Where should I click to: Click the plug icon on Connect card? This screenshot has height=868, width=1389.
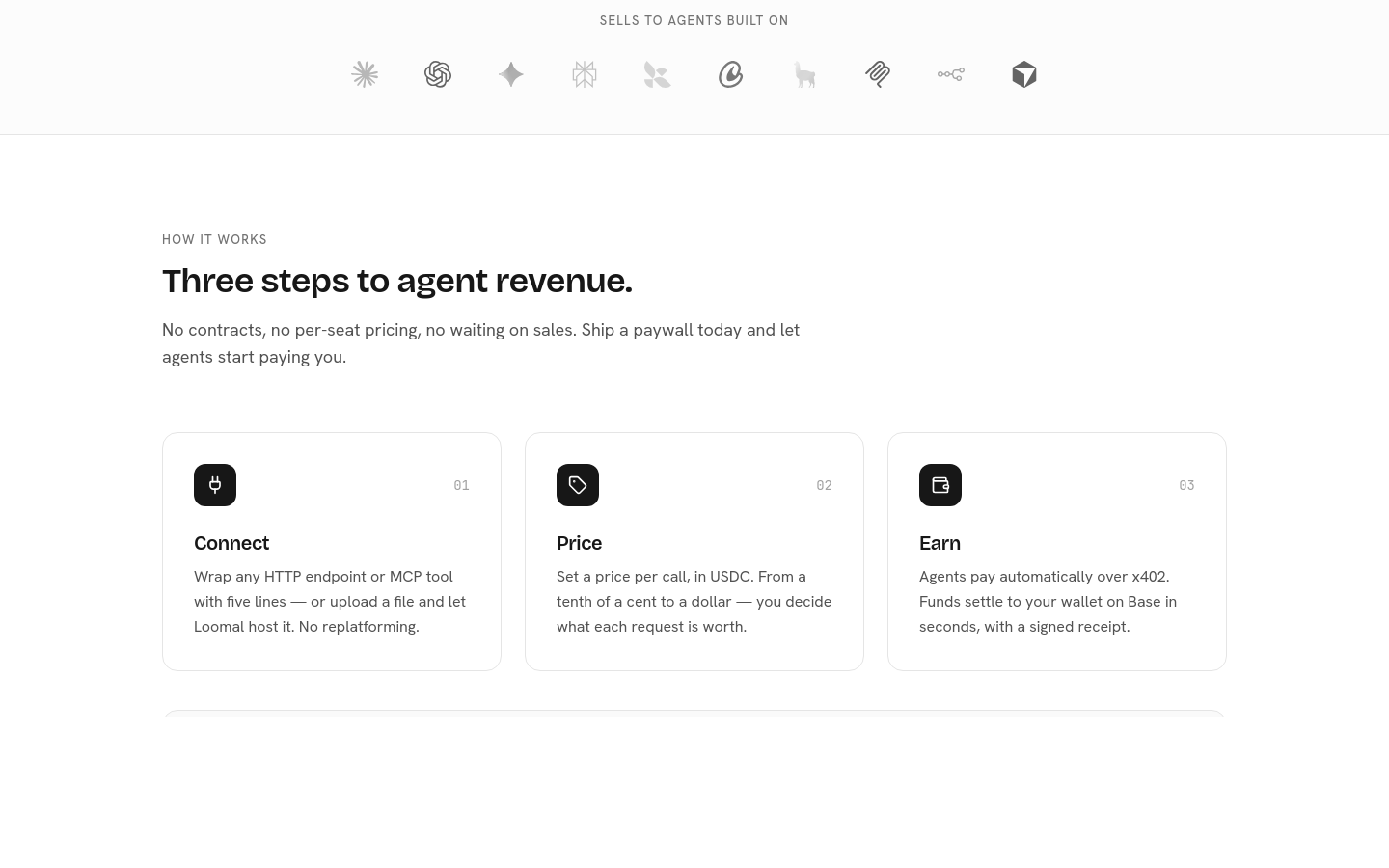(215, 485)
